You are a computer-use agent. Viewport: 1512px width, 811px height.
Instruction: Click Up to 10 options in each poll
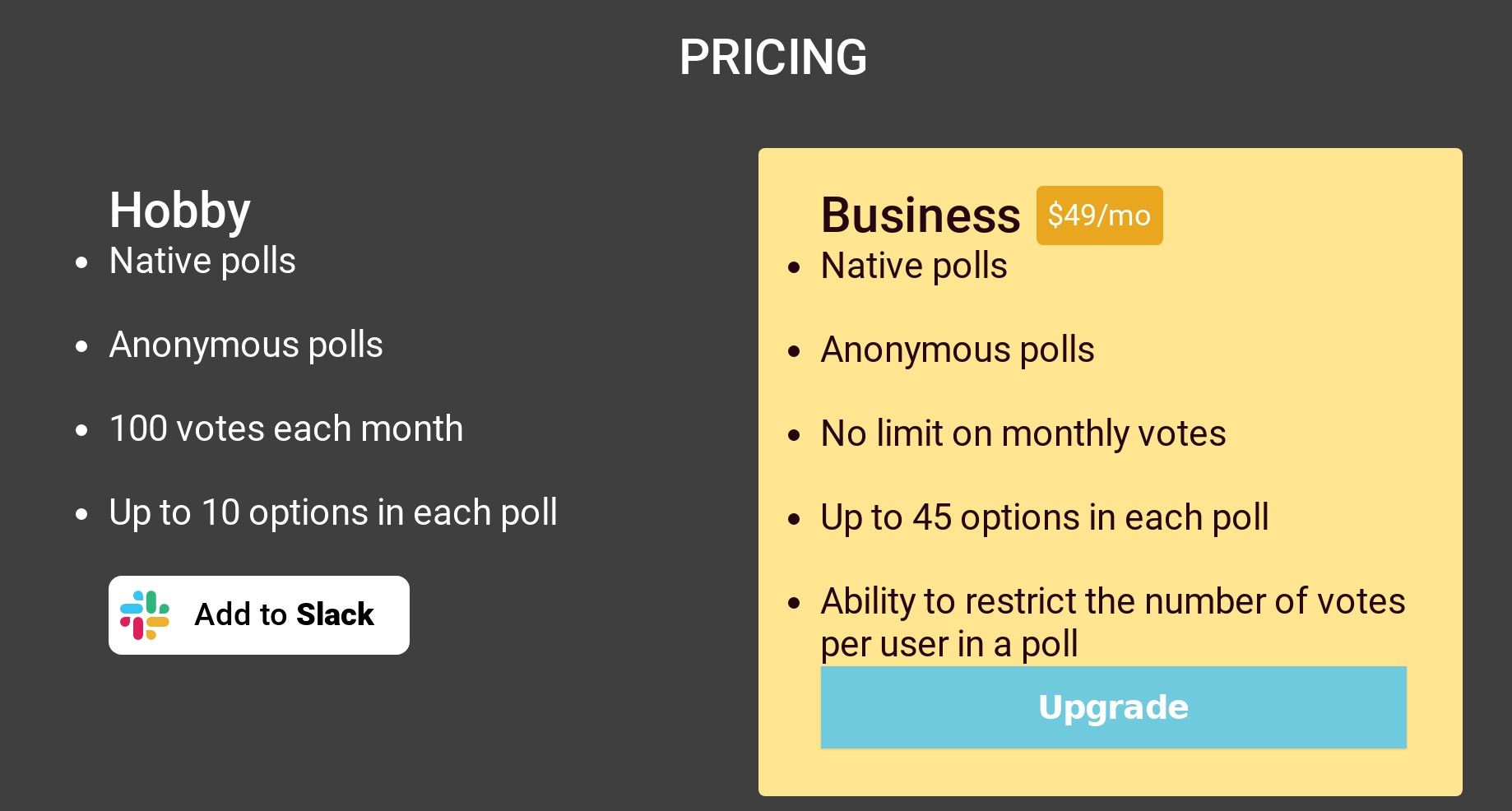[332, 512]
